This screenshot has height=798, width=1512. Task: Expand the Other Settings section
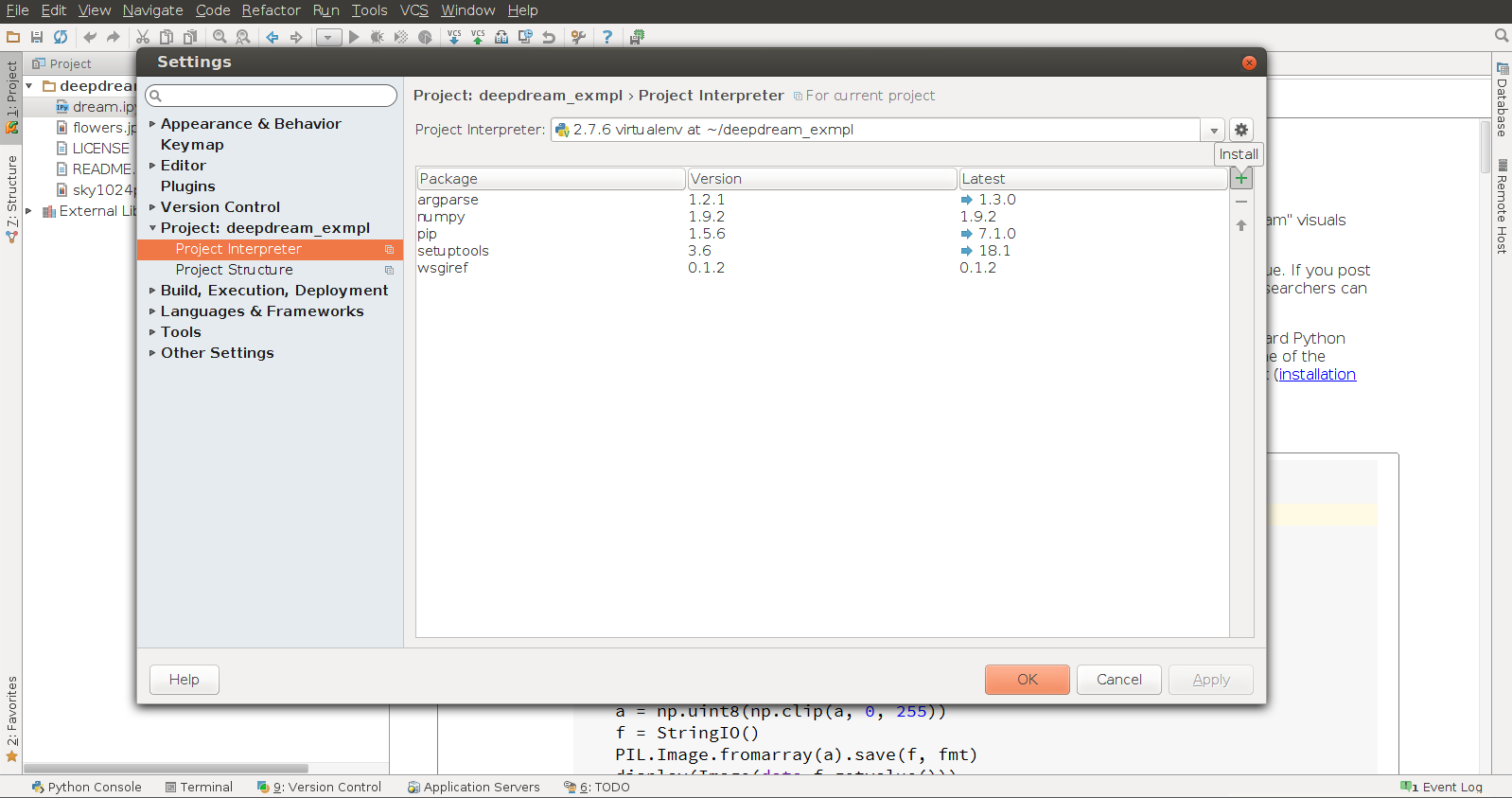(152, 353)
